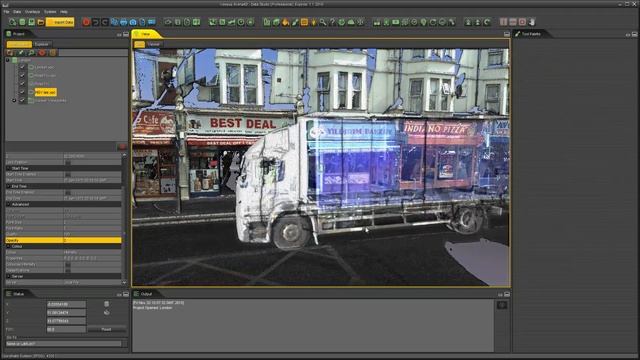Viewport: 640px width, 360px height.
Task: Open the Data menu
Action: click(x=17, y=12)
